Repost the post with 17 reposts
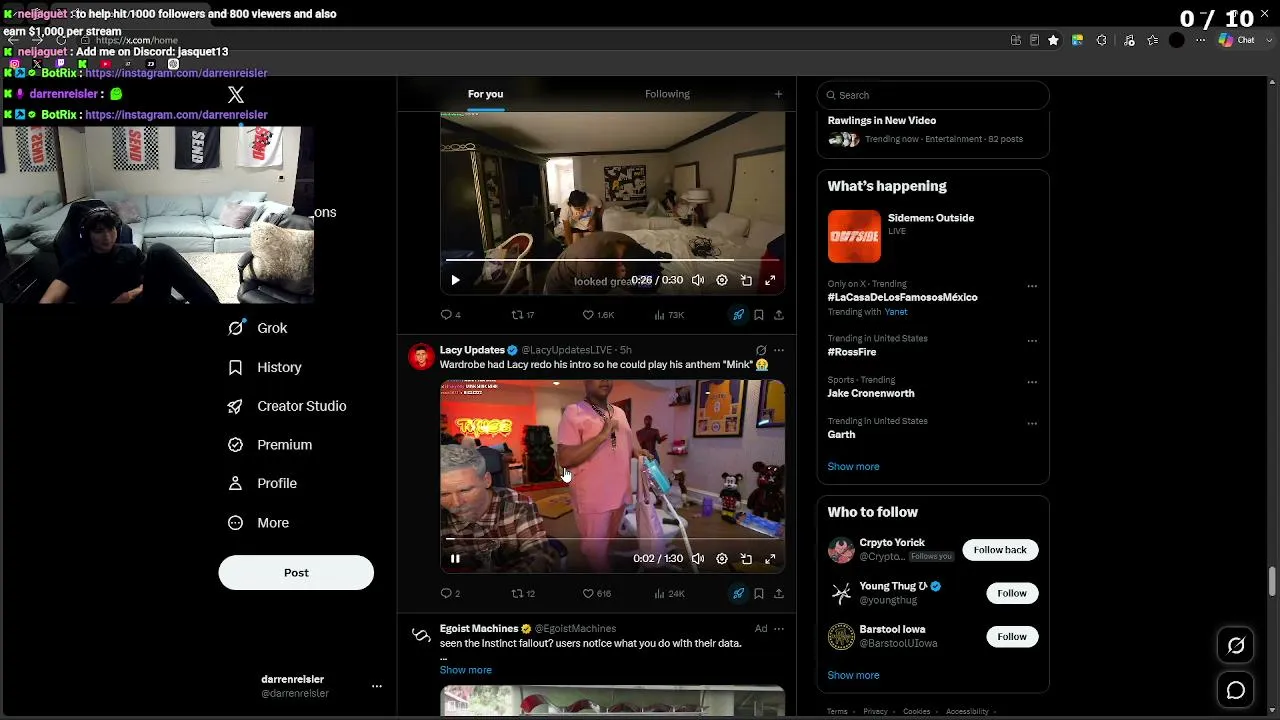The height and width of the screenshot is (720, 1280). (523, 315)
